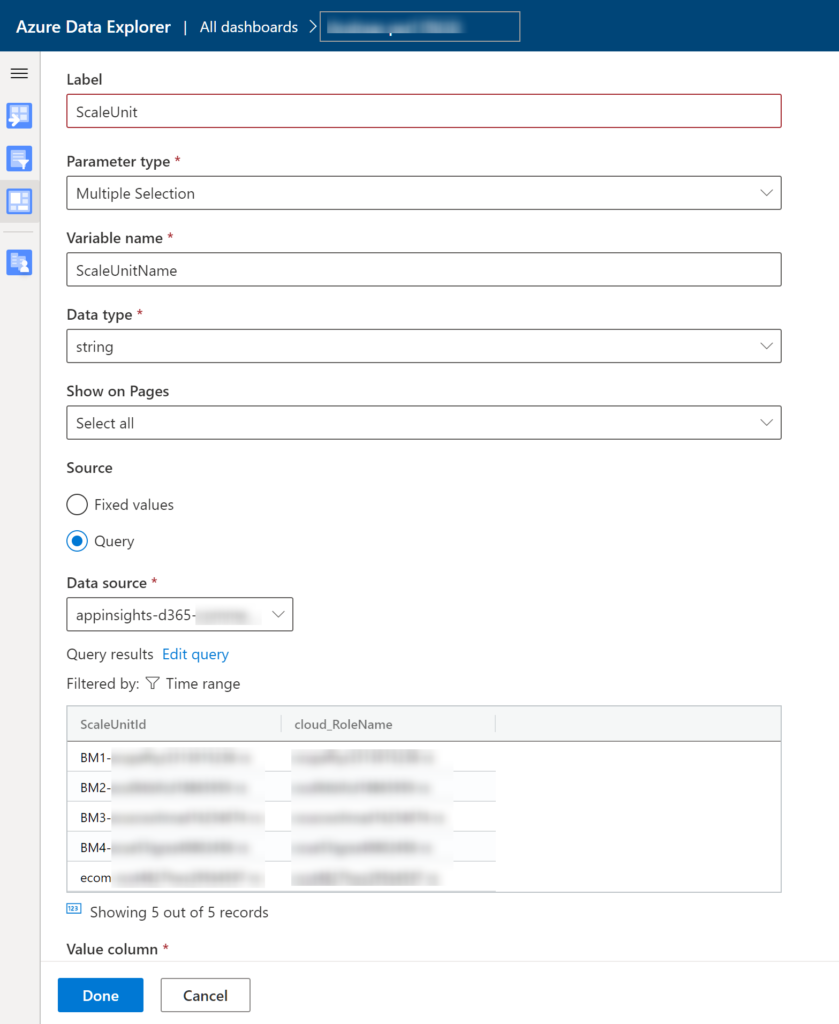Click the Variable name field ScaleUnitName

[424, 270]
